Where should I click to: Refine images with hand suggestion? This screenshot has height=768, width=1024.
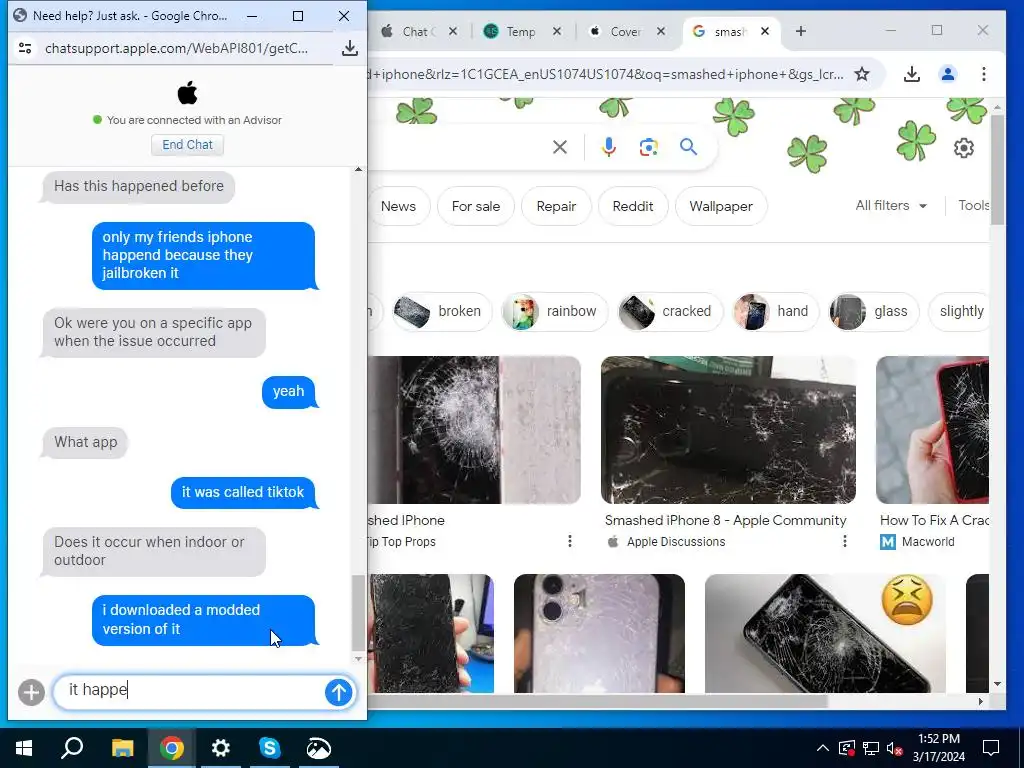[x=776, y=312]
